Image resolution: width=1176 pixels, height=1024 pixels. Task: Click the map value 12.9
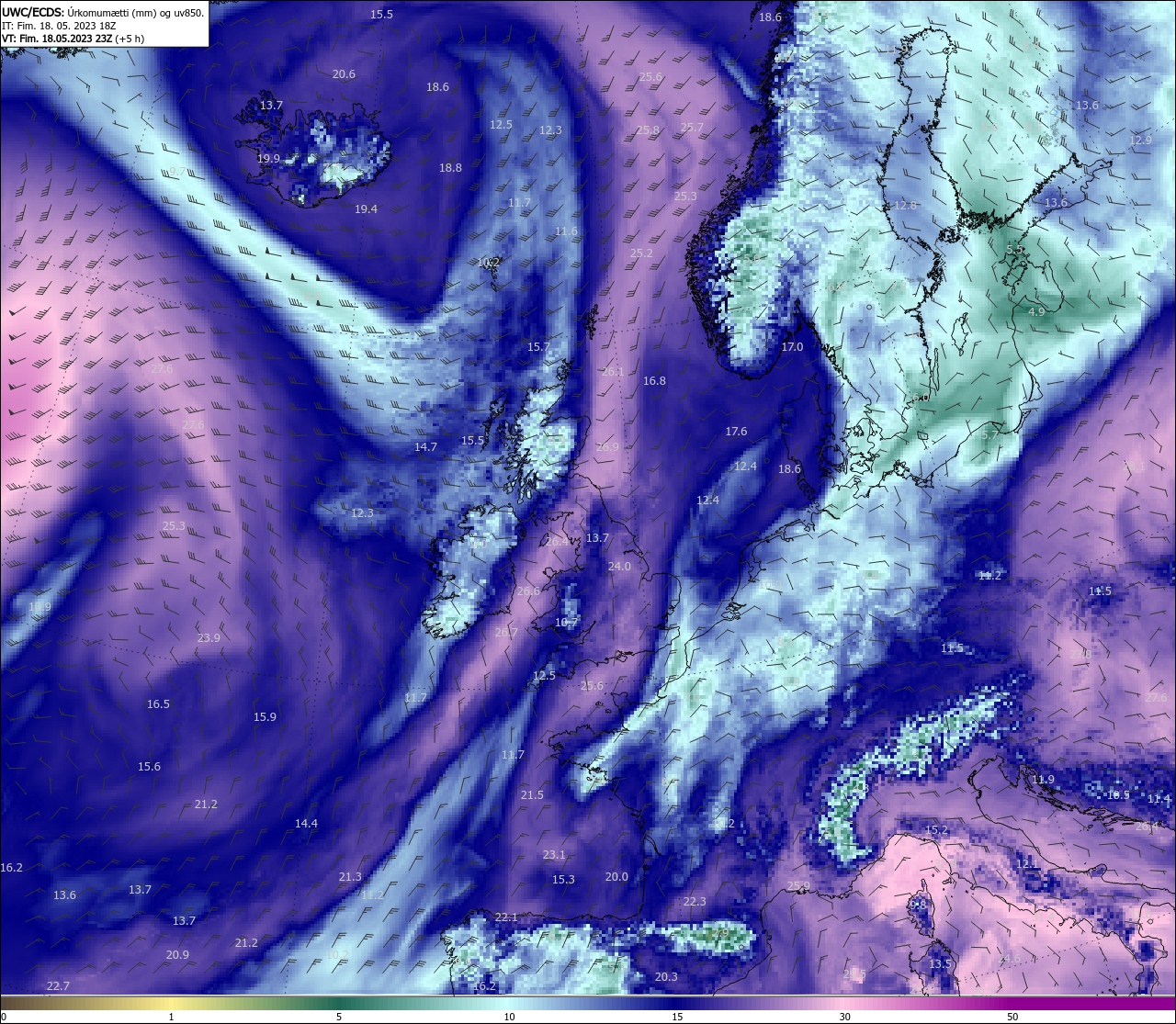[x=1140, y=141]
